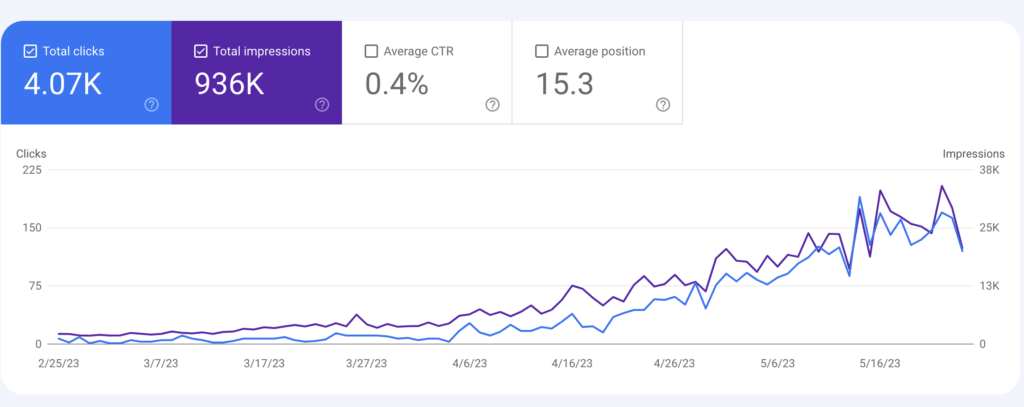Select the 15.3 average position card
Image resolution: width=1024 pixels, height=407 pixels.
[x=598, y=72]
